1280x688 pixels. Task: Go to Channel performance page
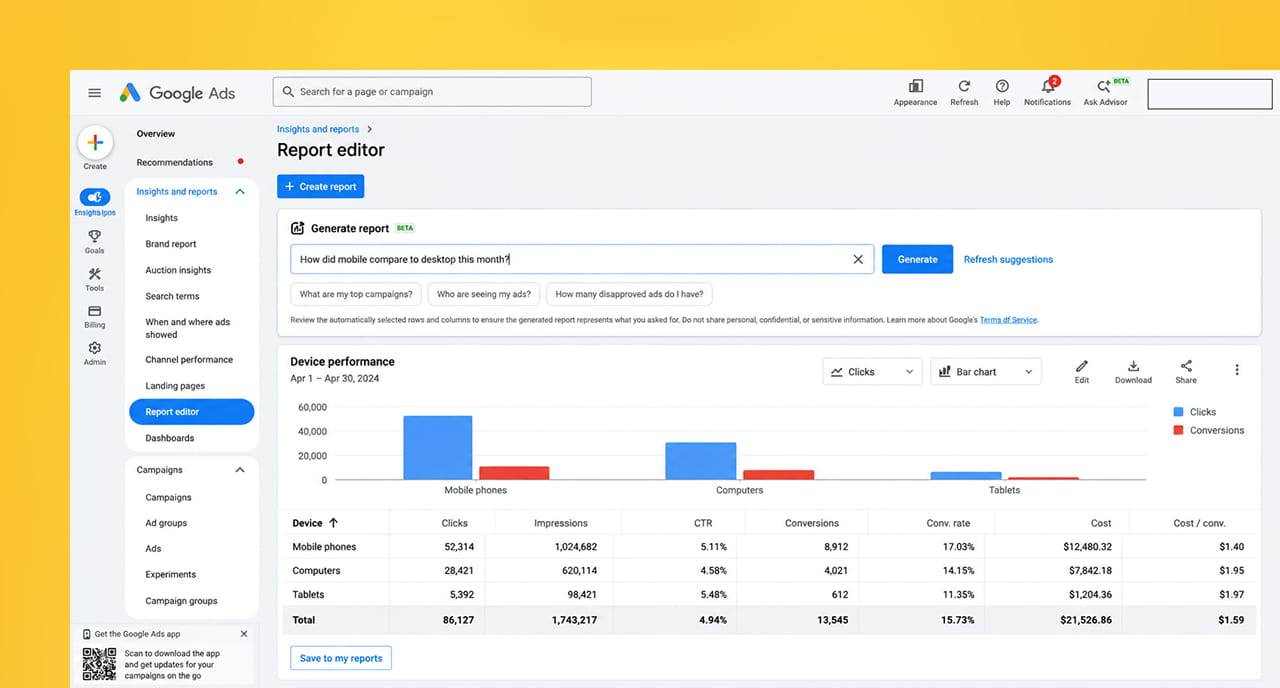[189, 360]
